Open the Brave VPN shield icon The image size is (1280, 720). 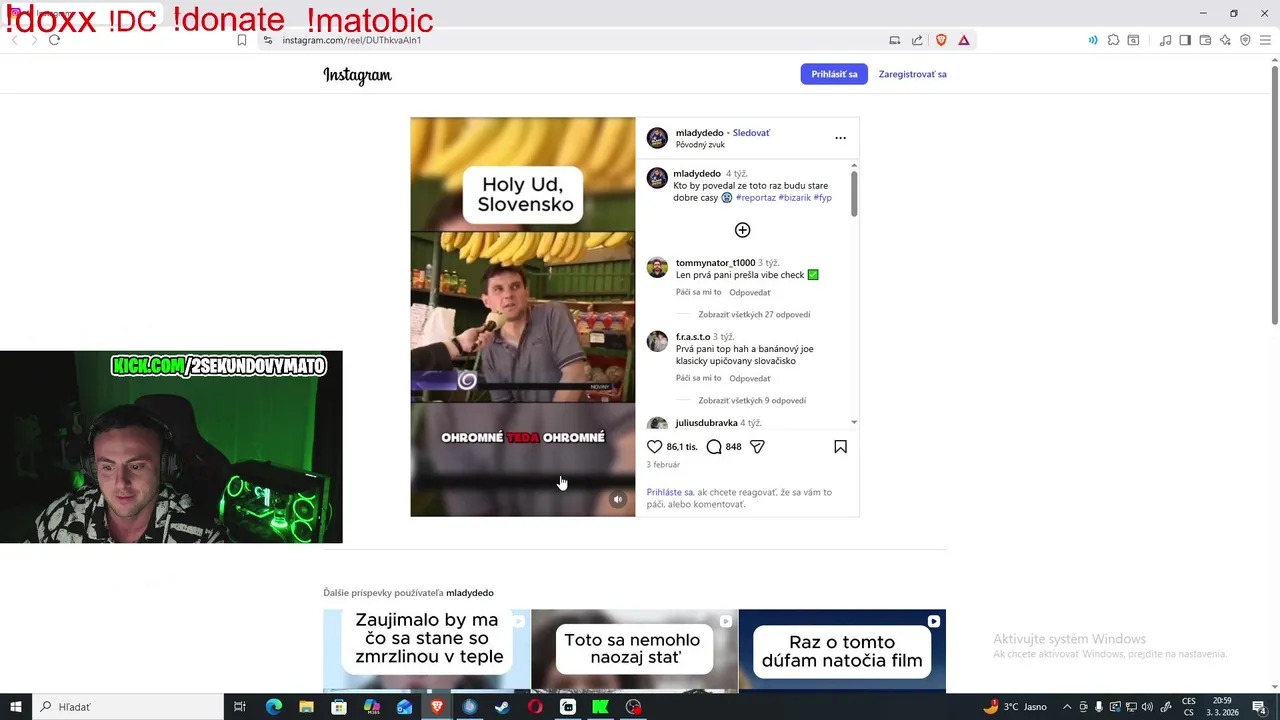(1245, 40)
